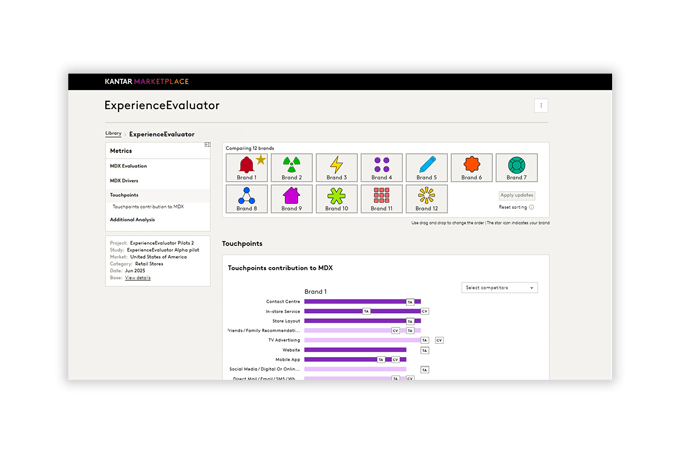Open MDX Evaluation metric
The width and height of the screenshot is (680, 453).
(128, 165)
